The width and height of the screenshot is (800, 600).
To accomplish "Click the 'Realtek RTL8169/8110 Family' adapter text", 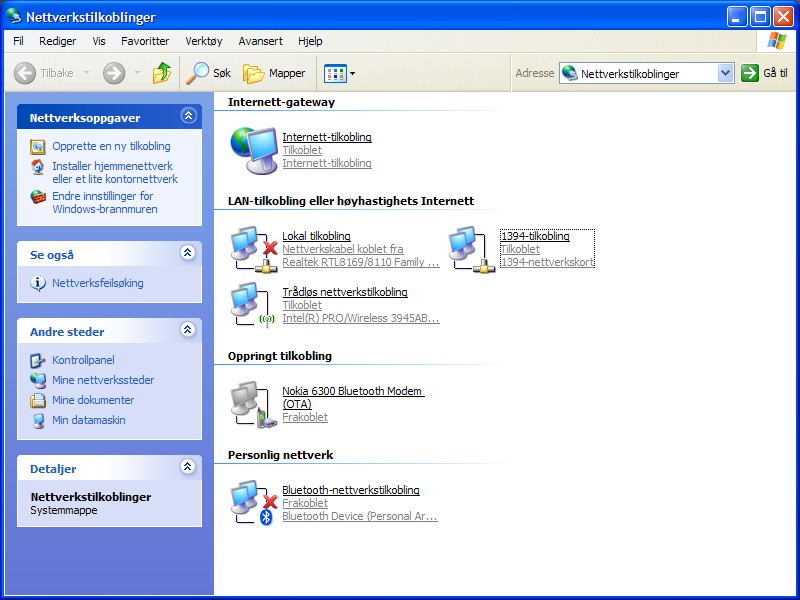I will click(361, 262).
